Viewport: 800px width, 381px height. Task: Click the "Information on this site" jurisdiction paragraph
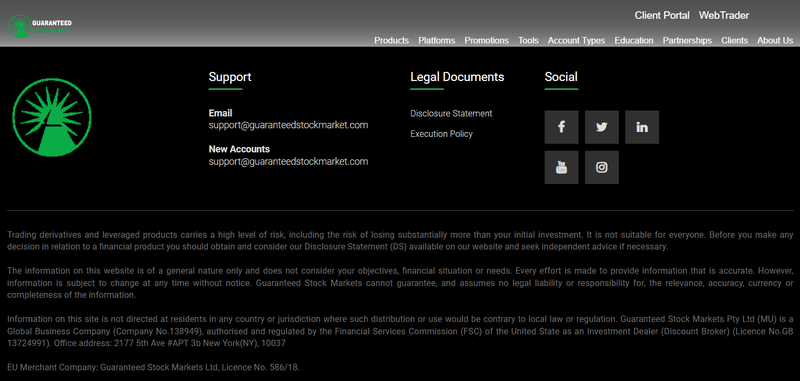coord(400,332)
